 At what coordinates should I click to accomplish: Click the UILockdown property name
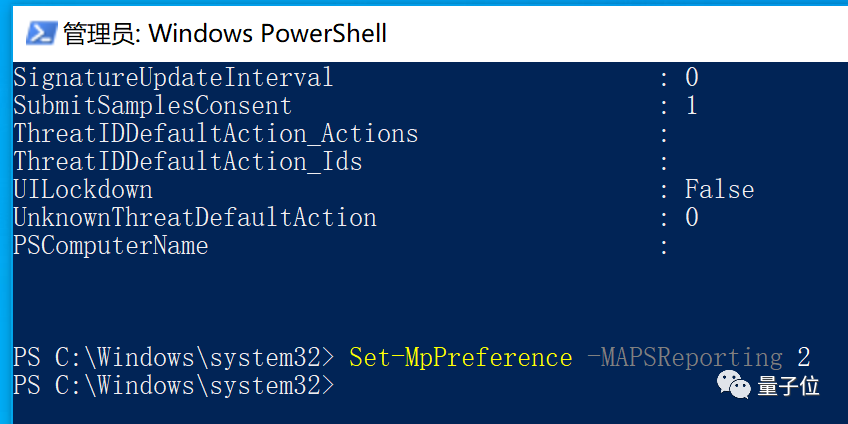[82, 189]
